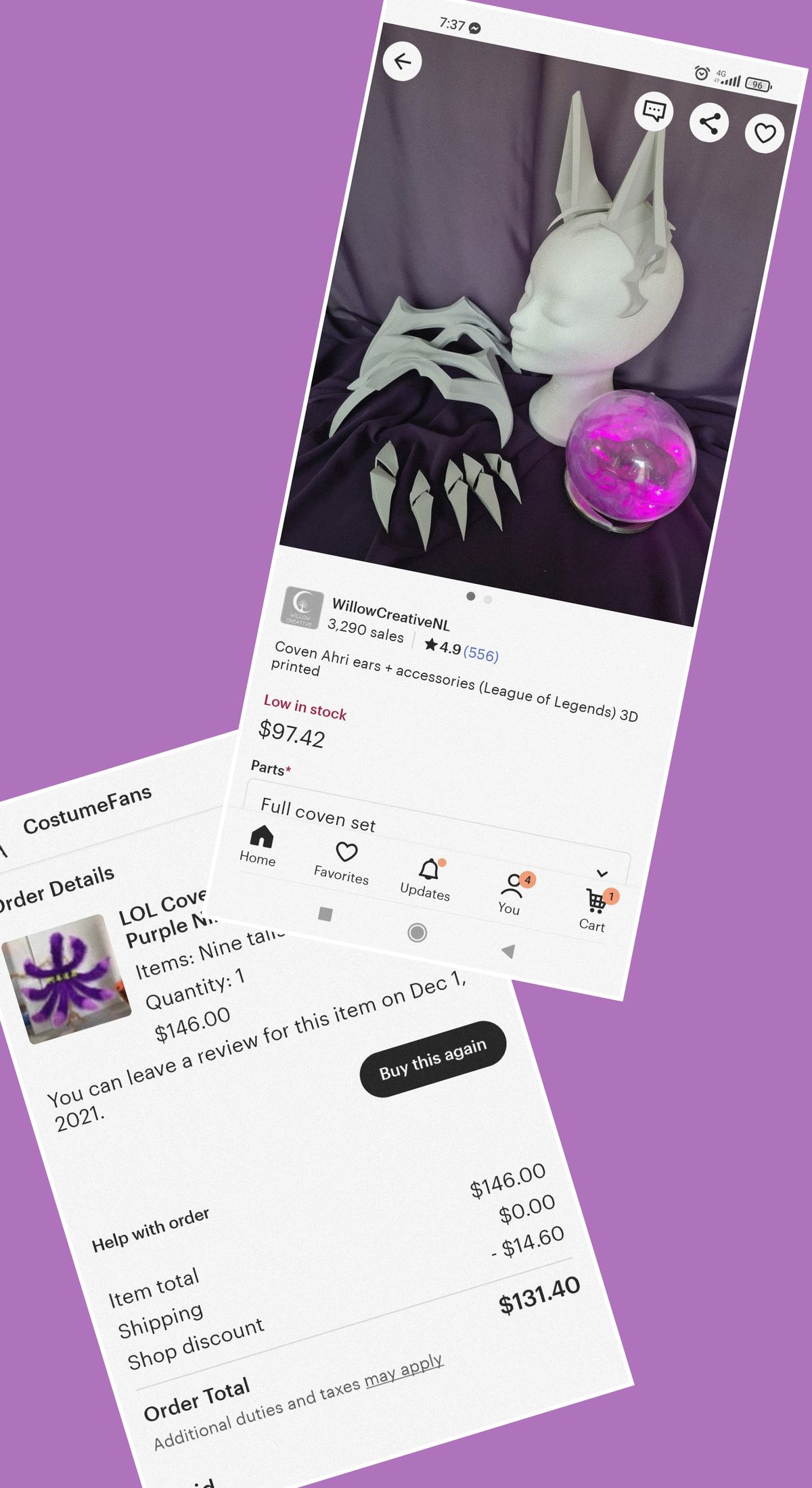Tap the Android recent apps square button

[325, 915]
